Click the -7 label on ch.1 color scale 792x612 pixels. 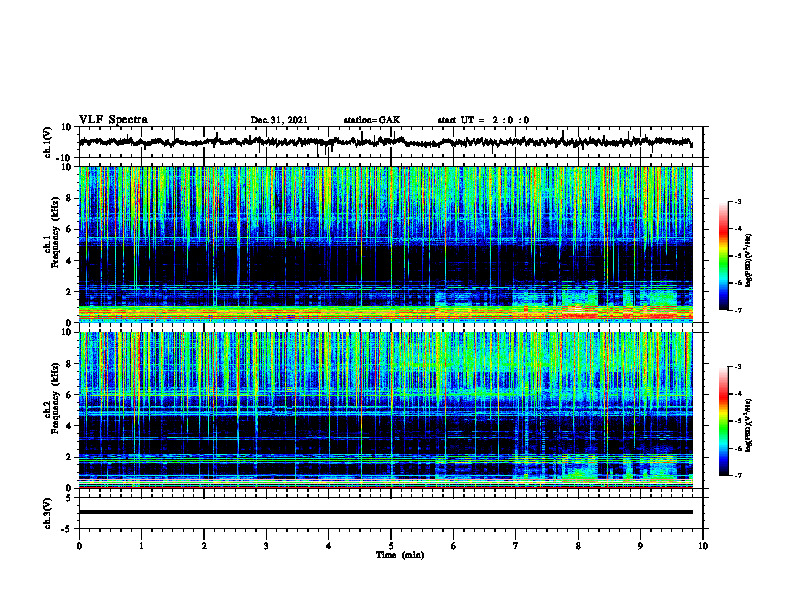pyautogui.click(x=738, y=310)
